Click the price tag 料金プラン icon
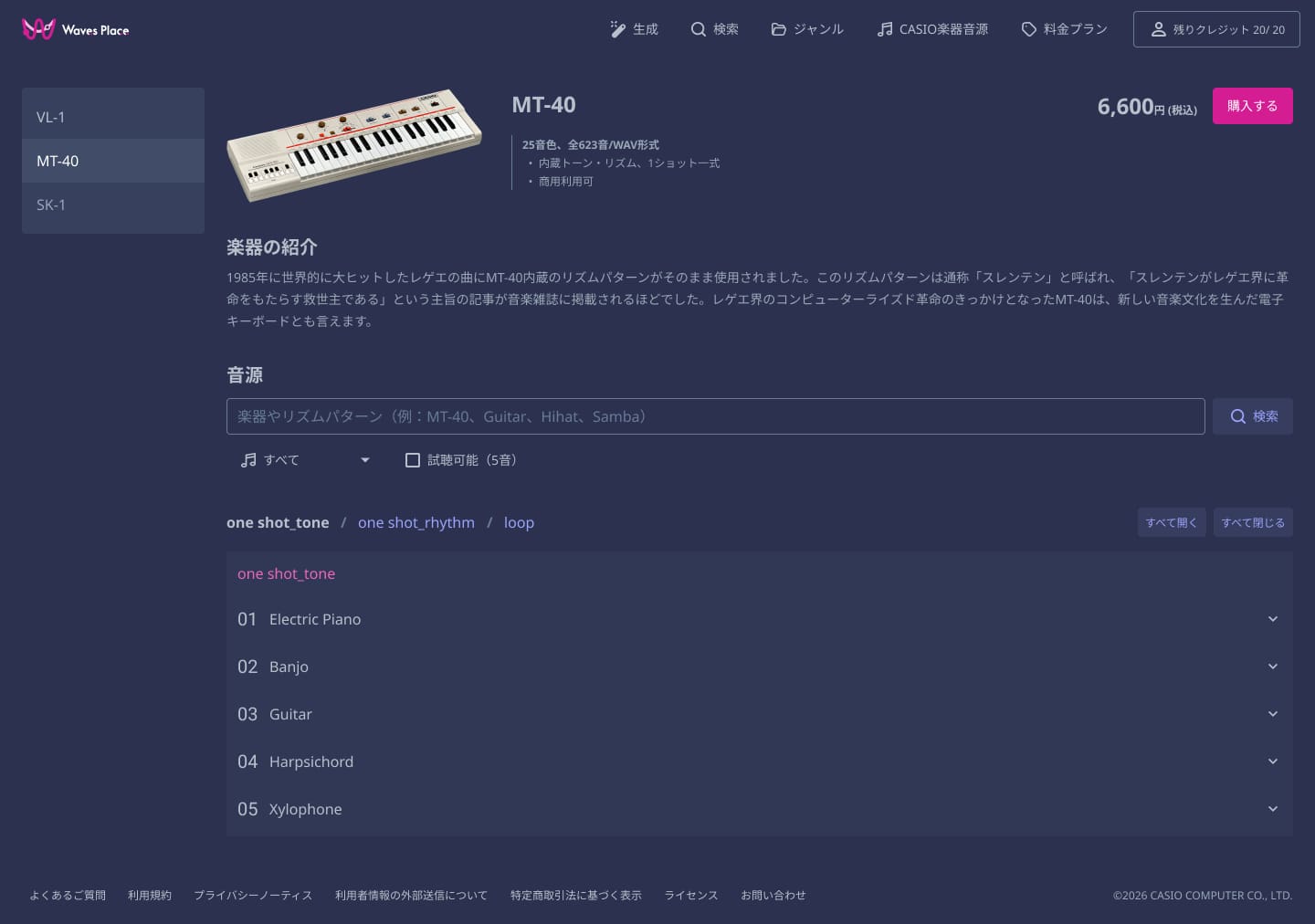Screen dimensions: 1315x924 tap(1029, 29)
